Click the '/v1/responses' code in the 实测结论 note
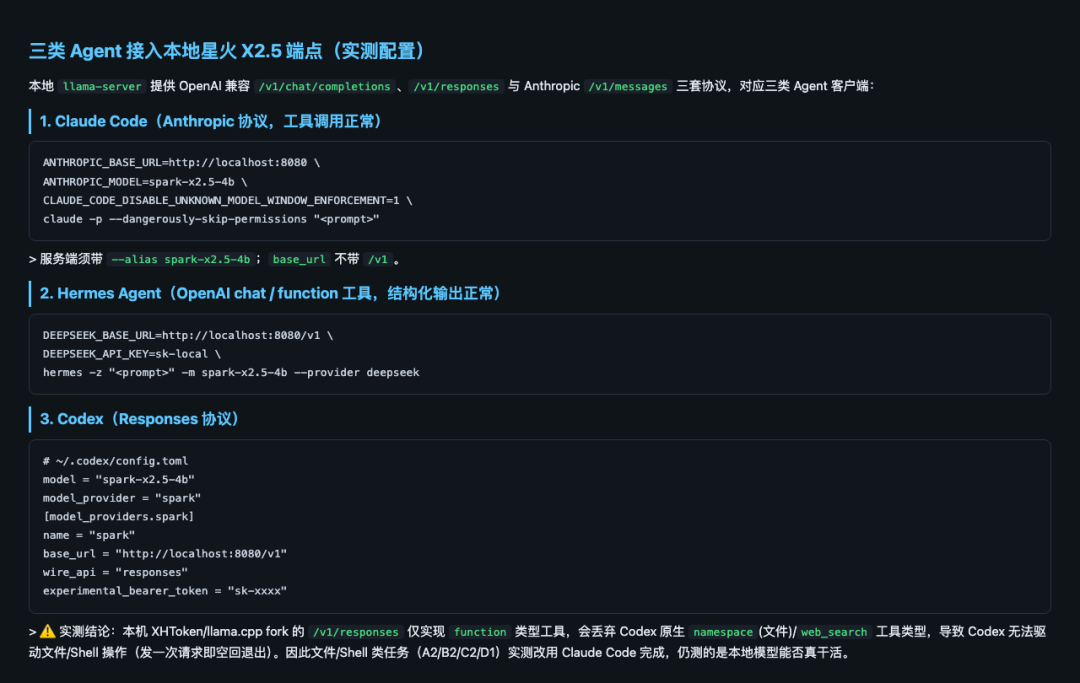 pyautogui.click(x=355, y=632)
